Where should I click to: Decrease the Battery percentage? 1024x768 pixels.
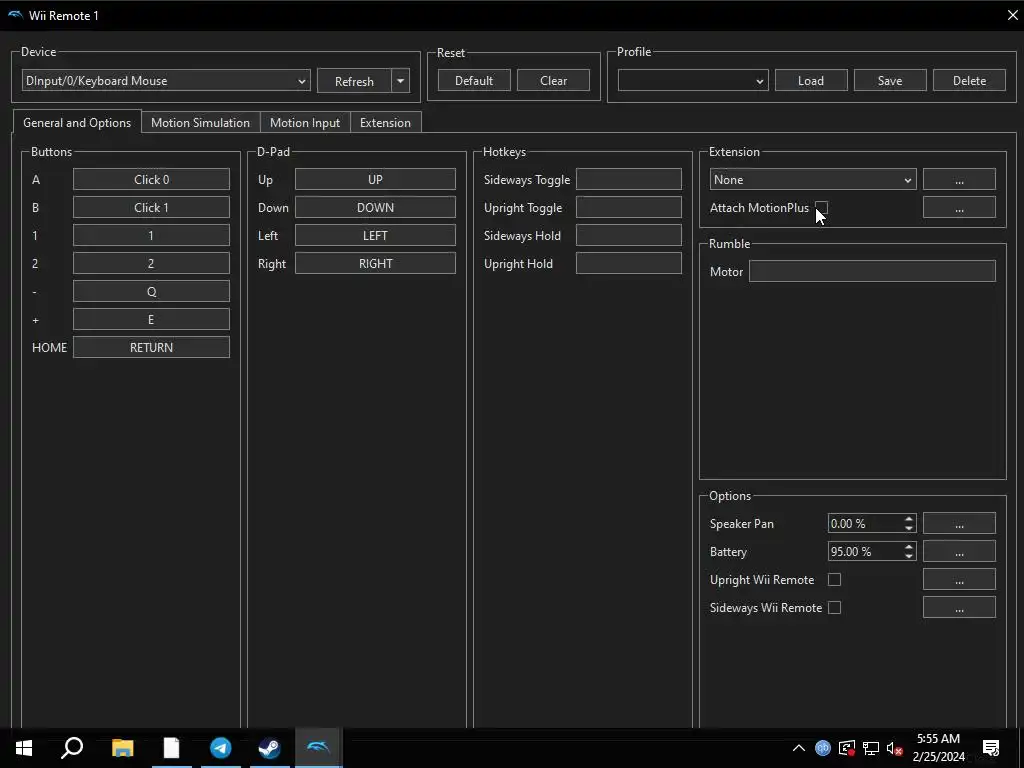[908, 556]
